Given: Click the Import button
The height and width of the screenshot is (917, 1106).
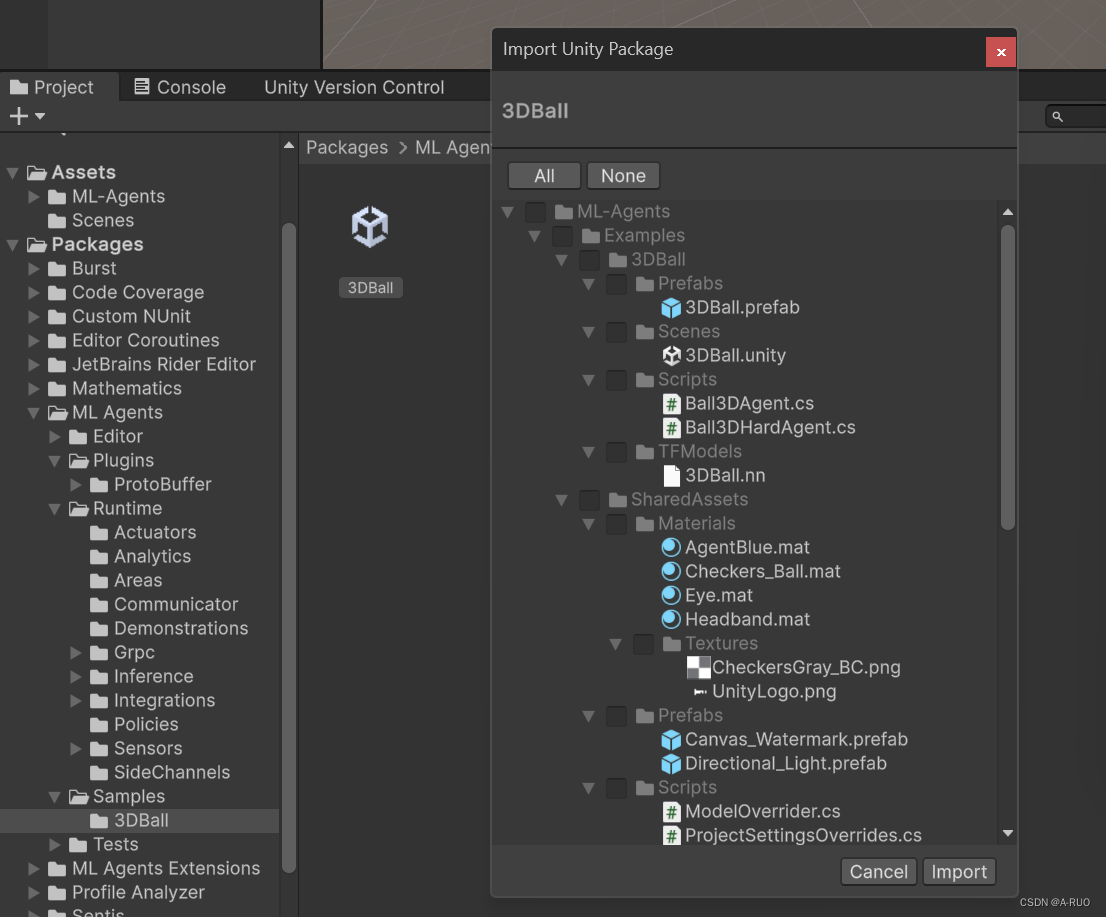Looking at the screenshot, I should 958,871.
